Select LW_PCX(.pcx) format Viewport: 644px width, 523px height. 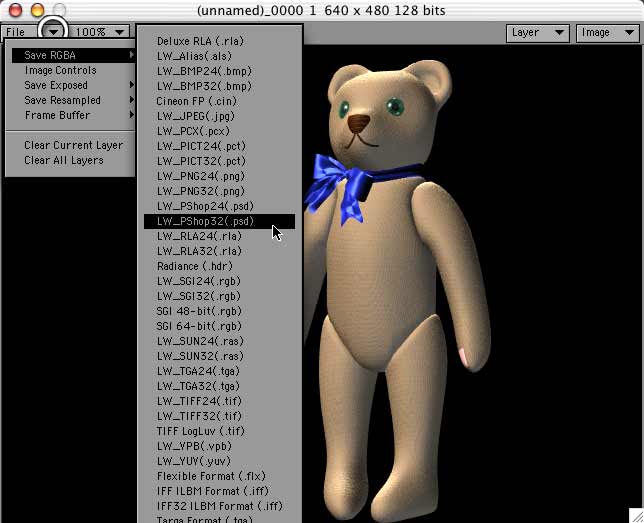point(219,131)
